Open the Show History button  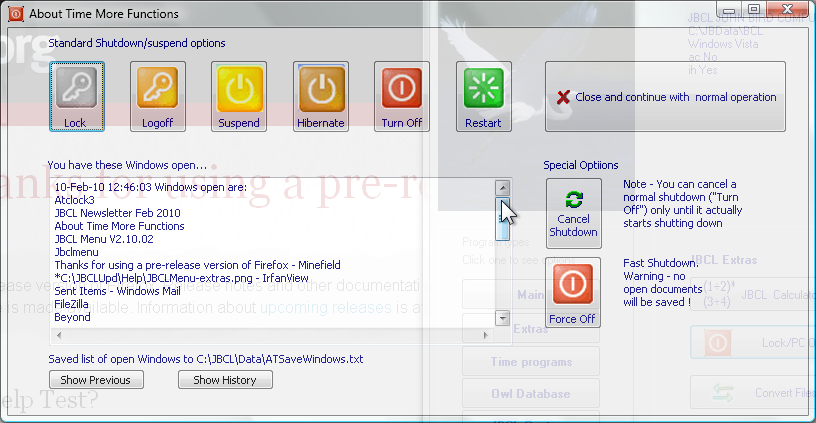[x=225, y=380]
